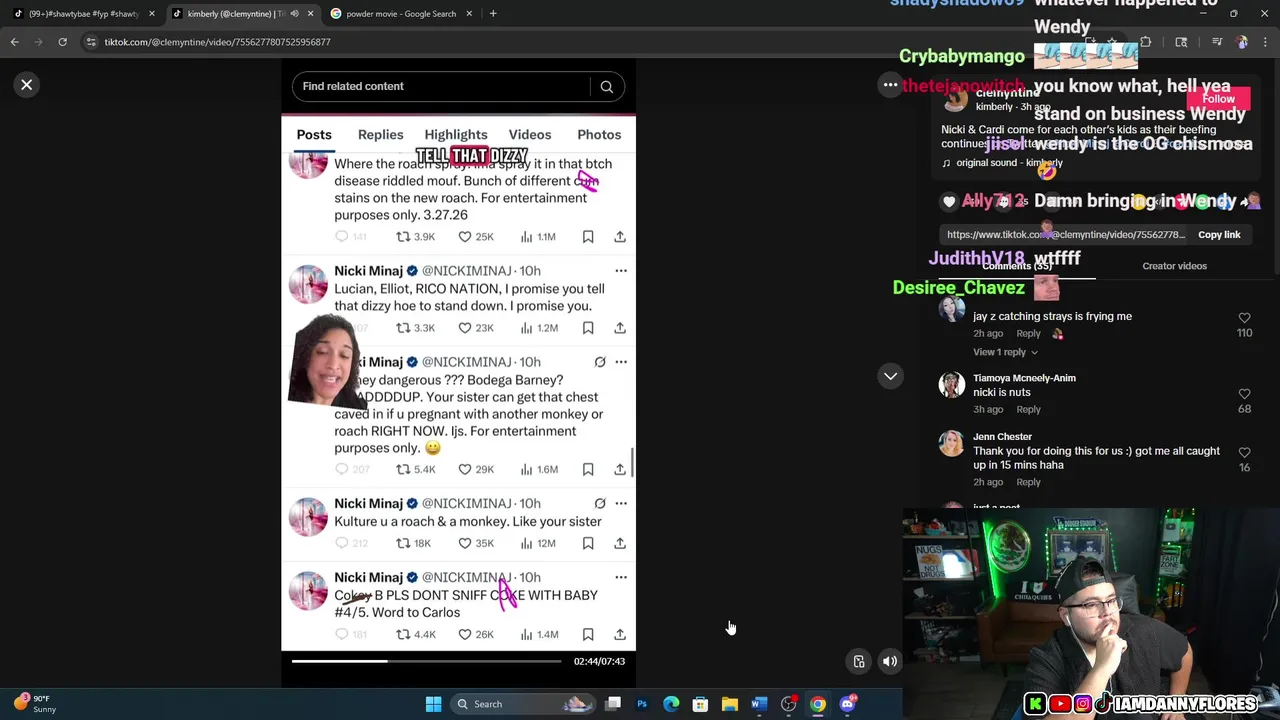
Task: Open Jenn Chester's profile name
Action: (1002, 436)
